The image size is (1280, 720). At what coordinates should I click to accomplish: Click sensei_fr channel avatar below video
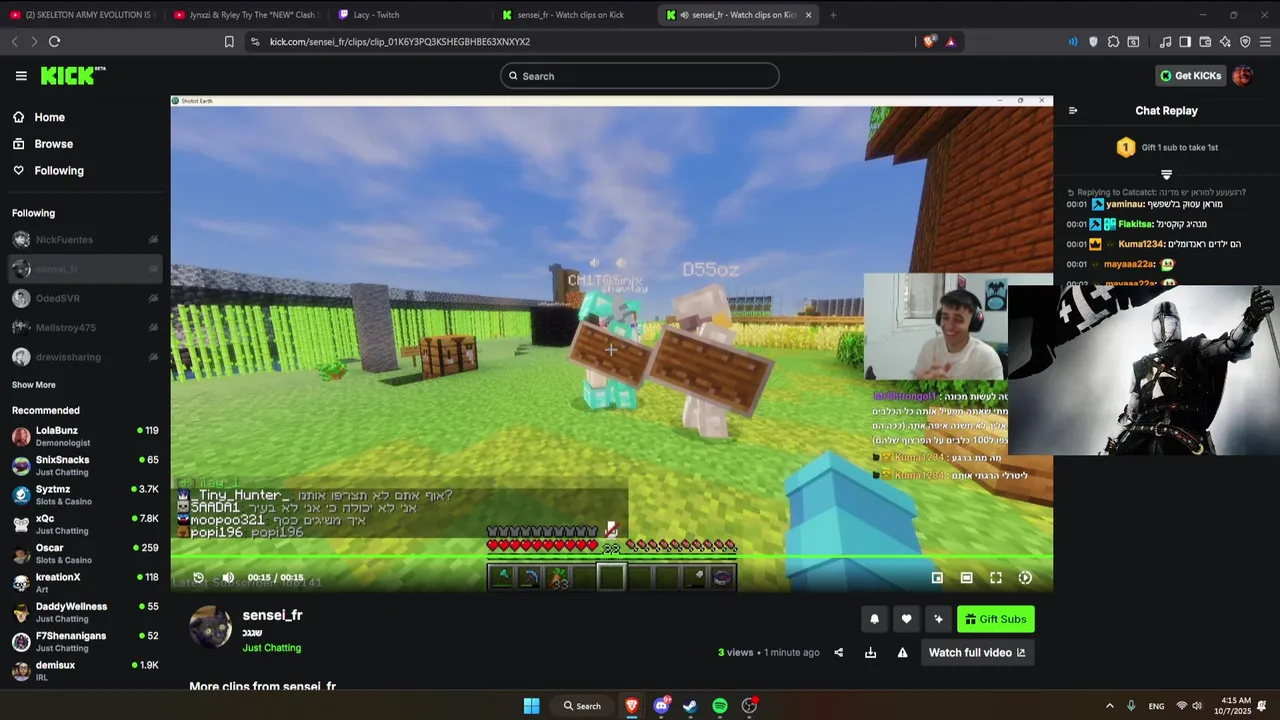click(211, 627)
